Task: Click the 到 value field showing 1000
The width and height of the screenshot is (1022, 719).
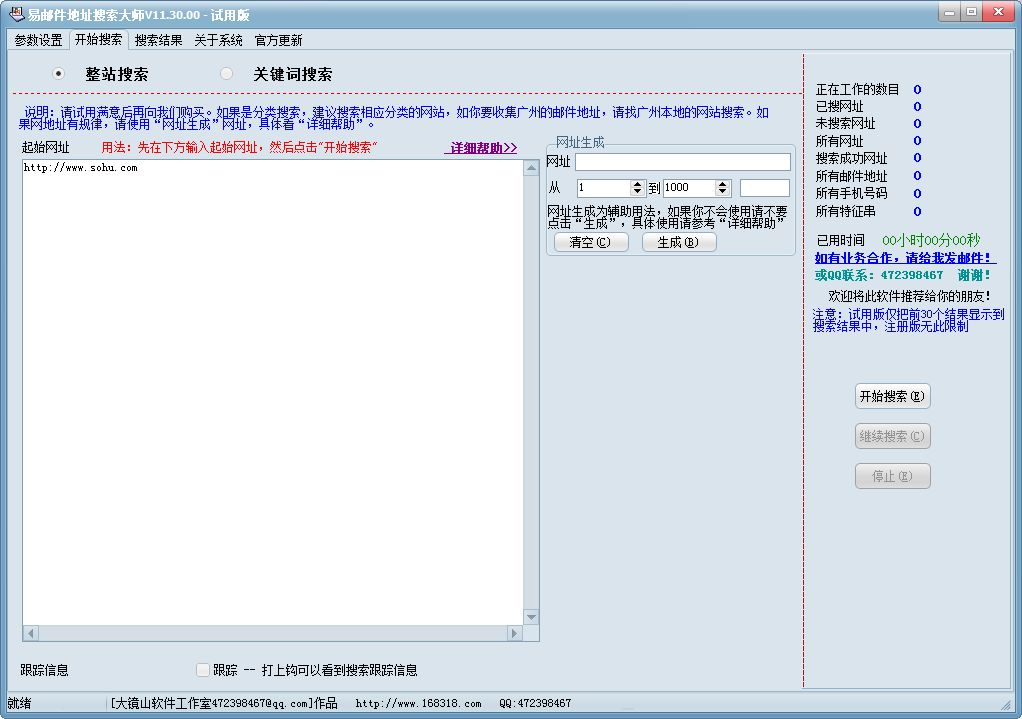Action: point(688,188)
